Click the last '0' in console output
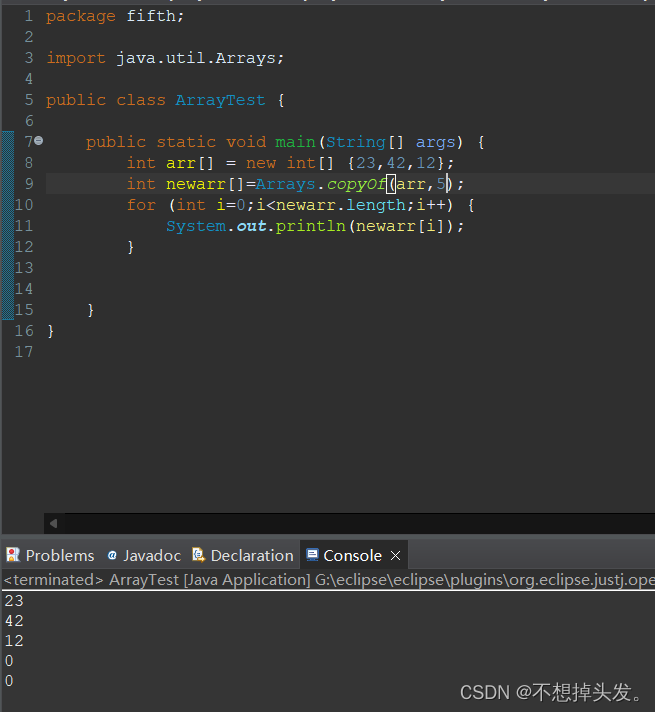Screen dimensions: 655x712 pyautogui.click(x=9, y=681)
